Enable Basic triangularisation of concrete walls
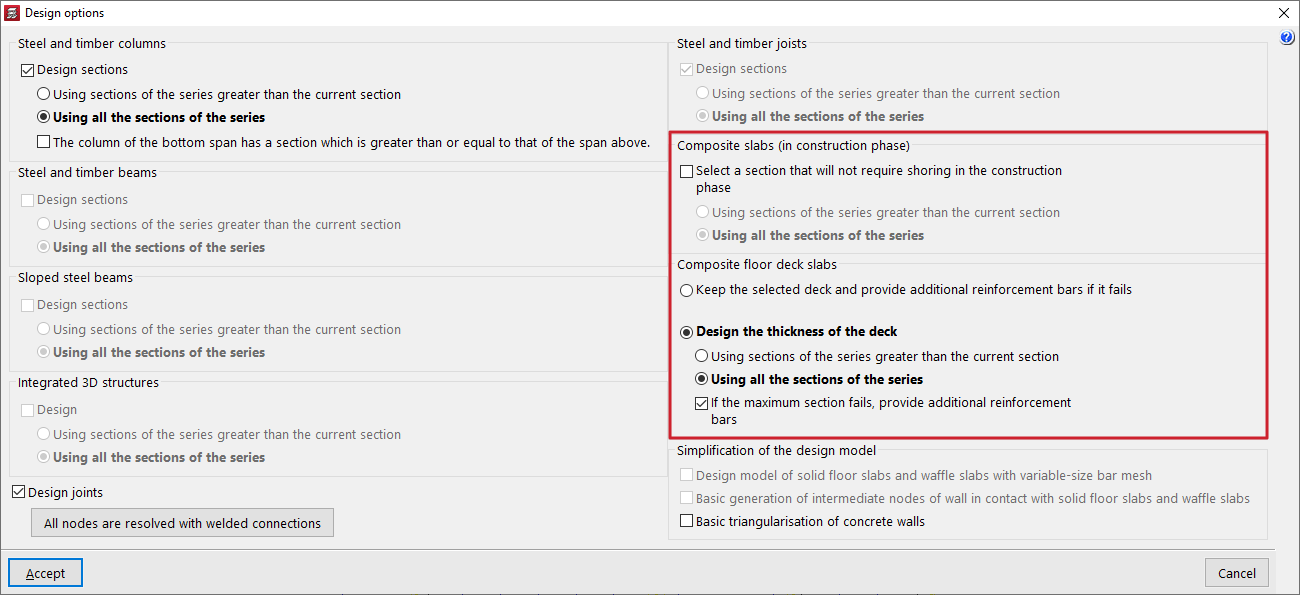1300x595 pixels. [686, 521]
